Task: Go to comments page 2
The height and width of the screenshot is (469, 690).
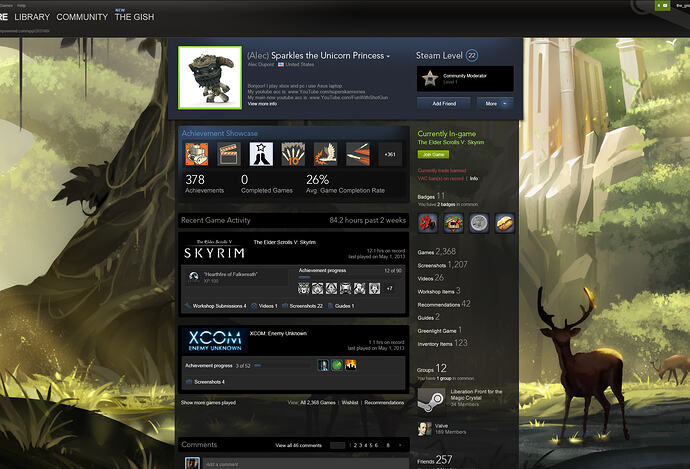Action: [x=355, y=445]
